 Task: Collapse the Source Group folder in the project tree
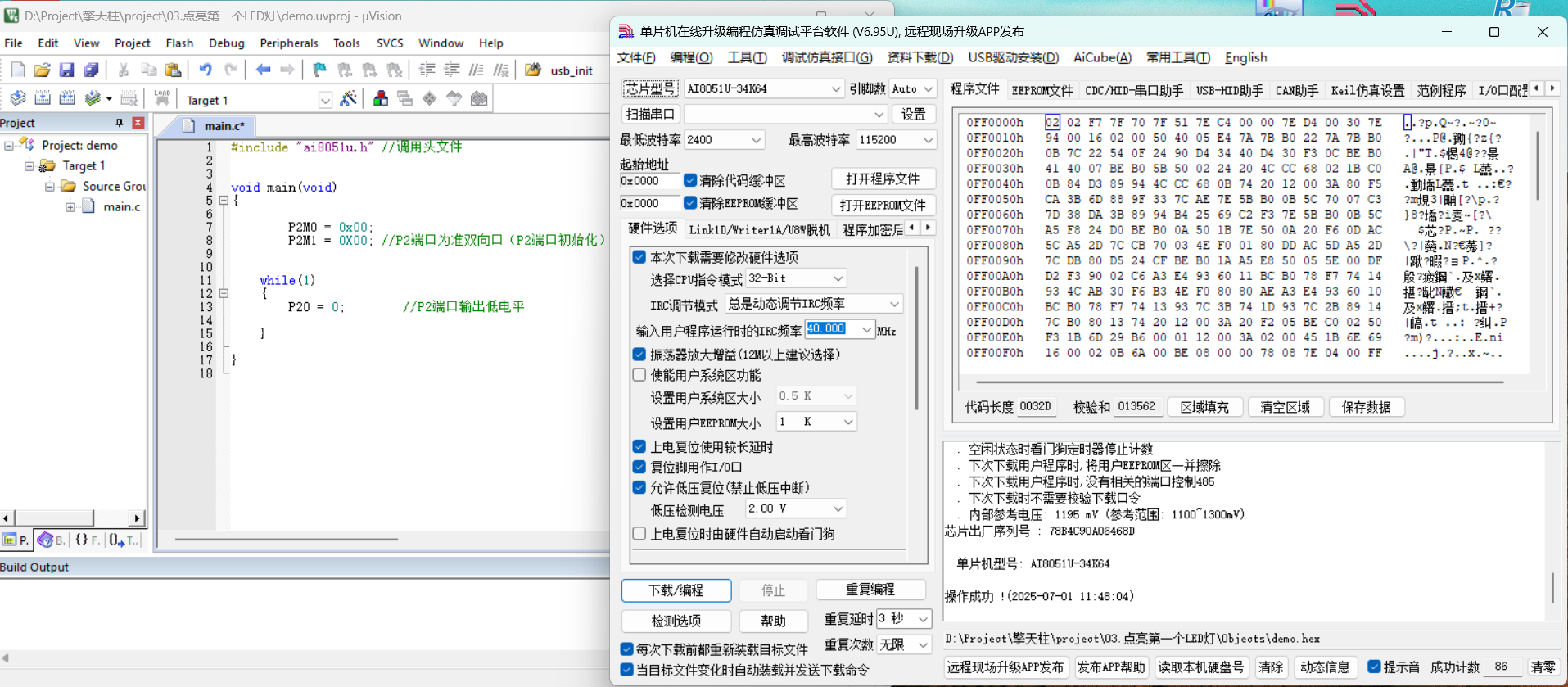click(x=50, y=187)
